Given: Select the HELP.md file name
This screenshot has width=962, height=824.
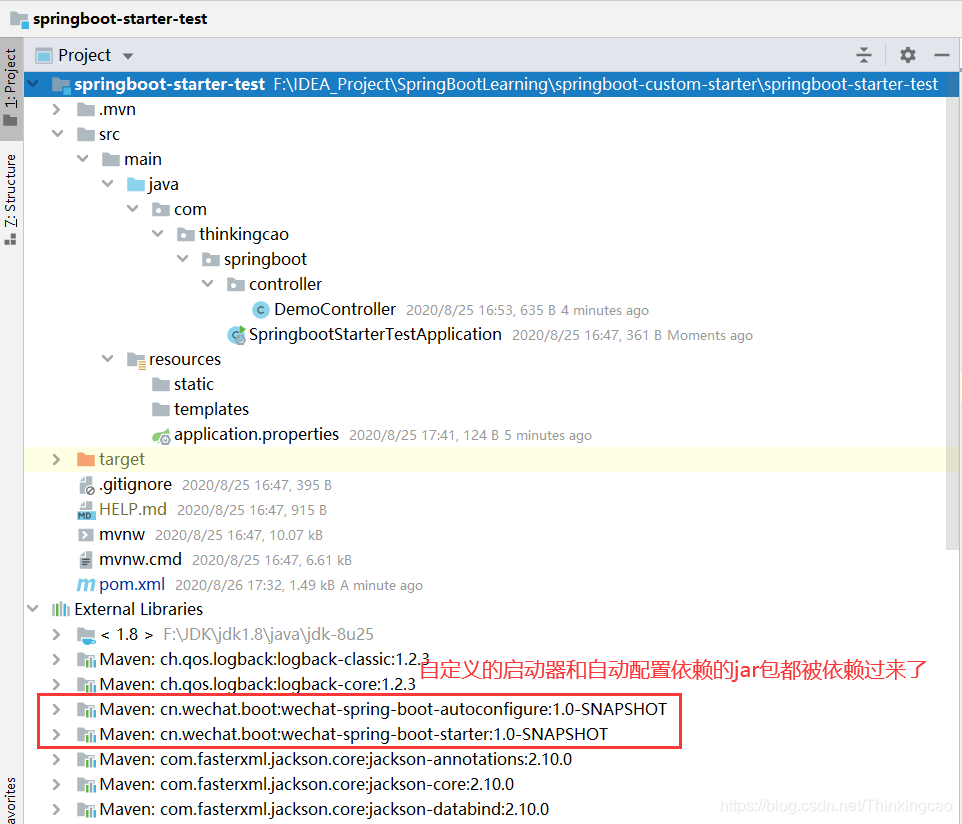Looking at the screenshot, I should pyautogui.click(x=133, y=509).
